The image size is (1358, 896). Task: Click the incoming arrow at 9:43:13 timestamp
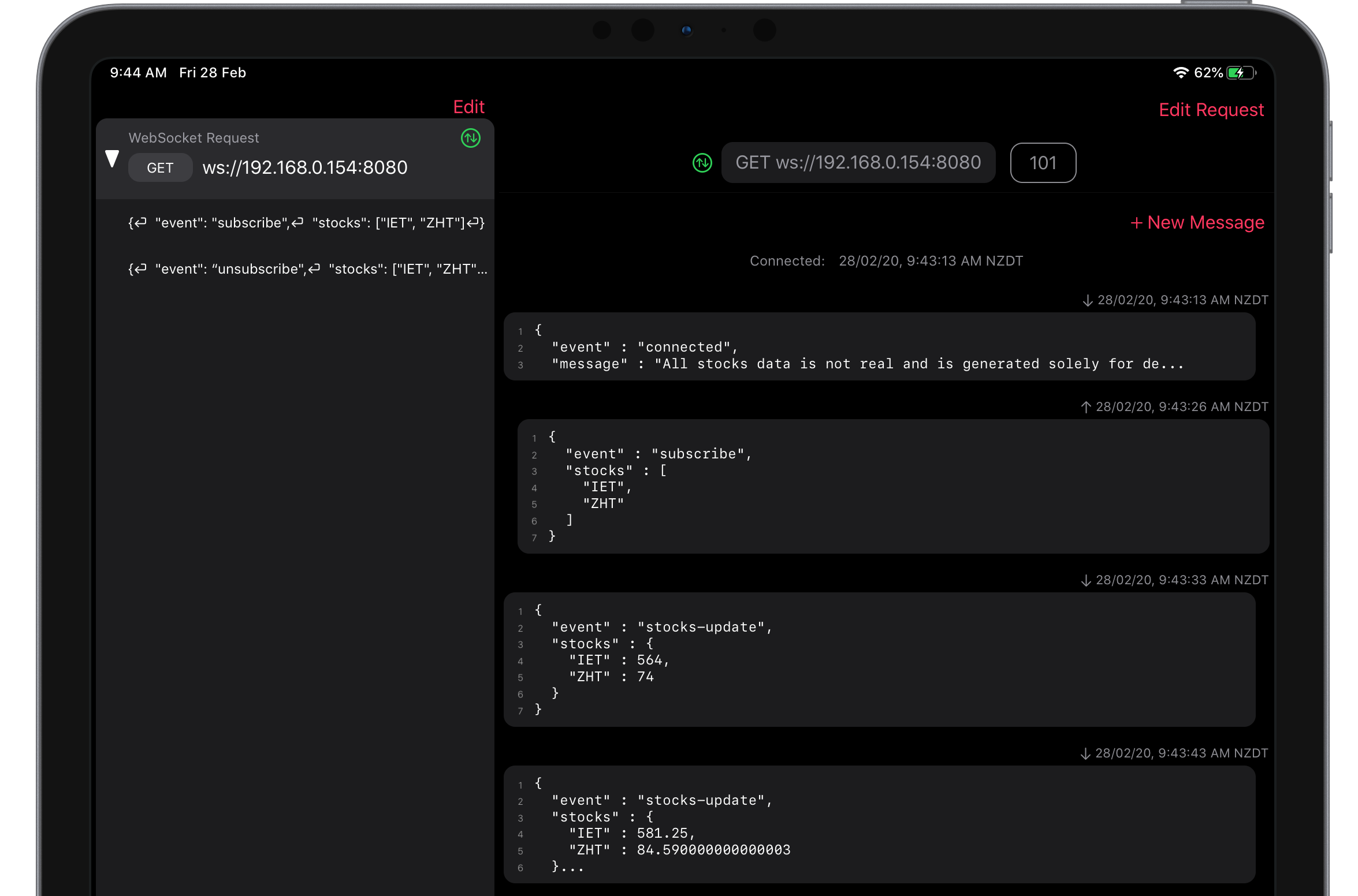(x=1087, y=301)
